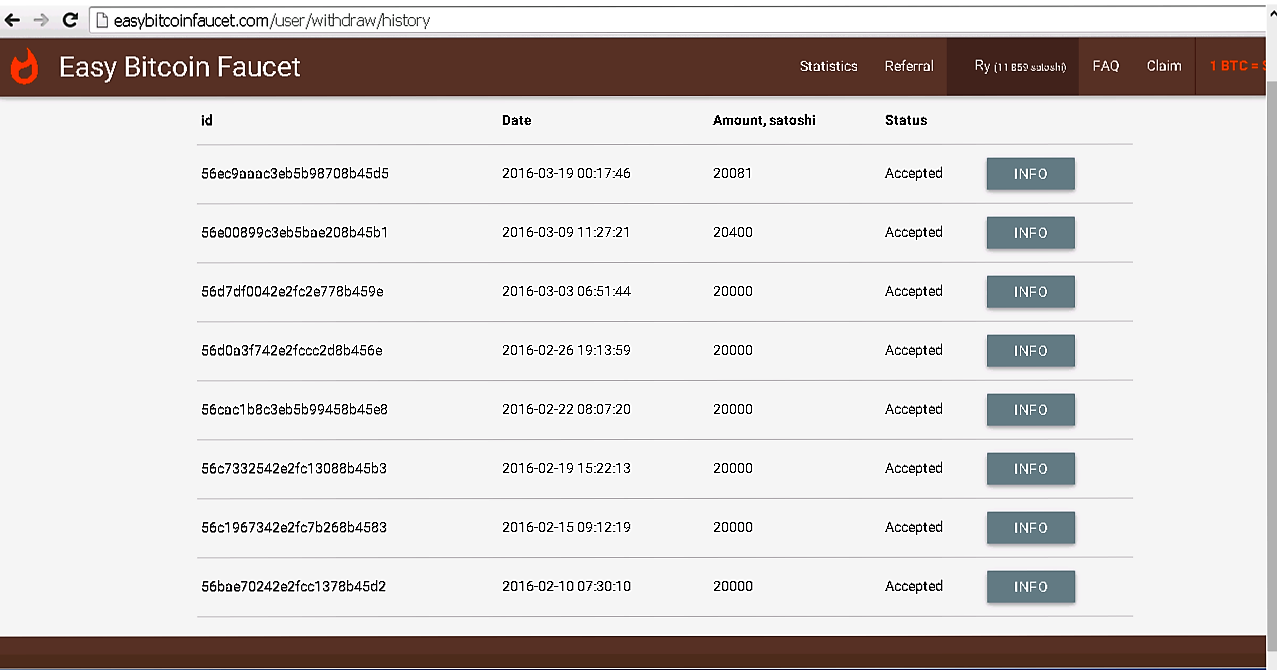This screenshot has width=1277, height=670.
Task: Click INFO for withdrawal 56ec9aaac3eb5b98708b45d5
Action: pos(1031,174)
